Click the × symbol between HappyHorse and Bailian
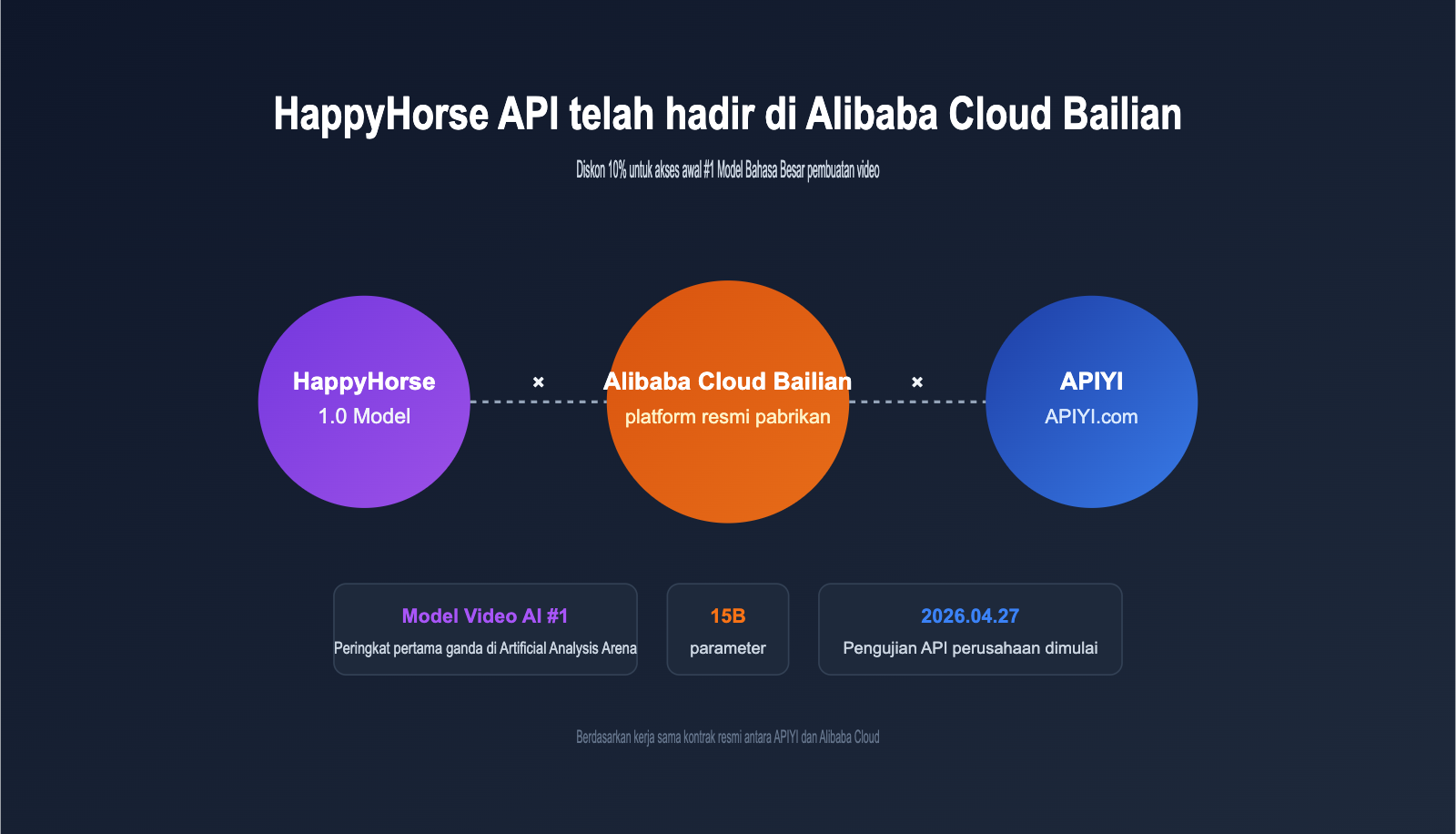Image resolution: width=1456 pixels, height=834 pixels. point(539,382)
